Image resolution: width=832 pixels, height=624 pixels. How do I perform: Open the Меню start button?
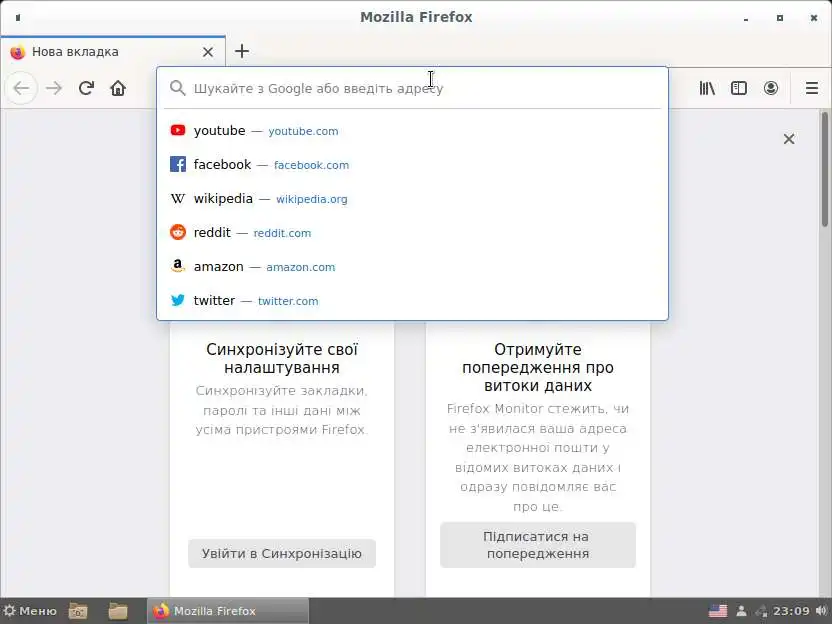(30, 611)
